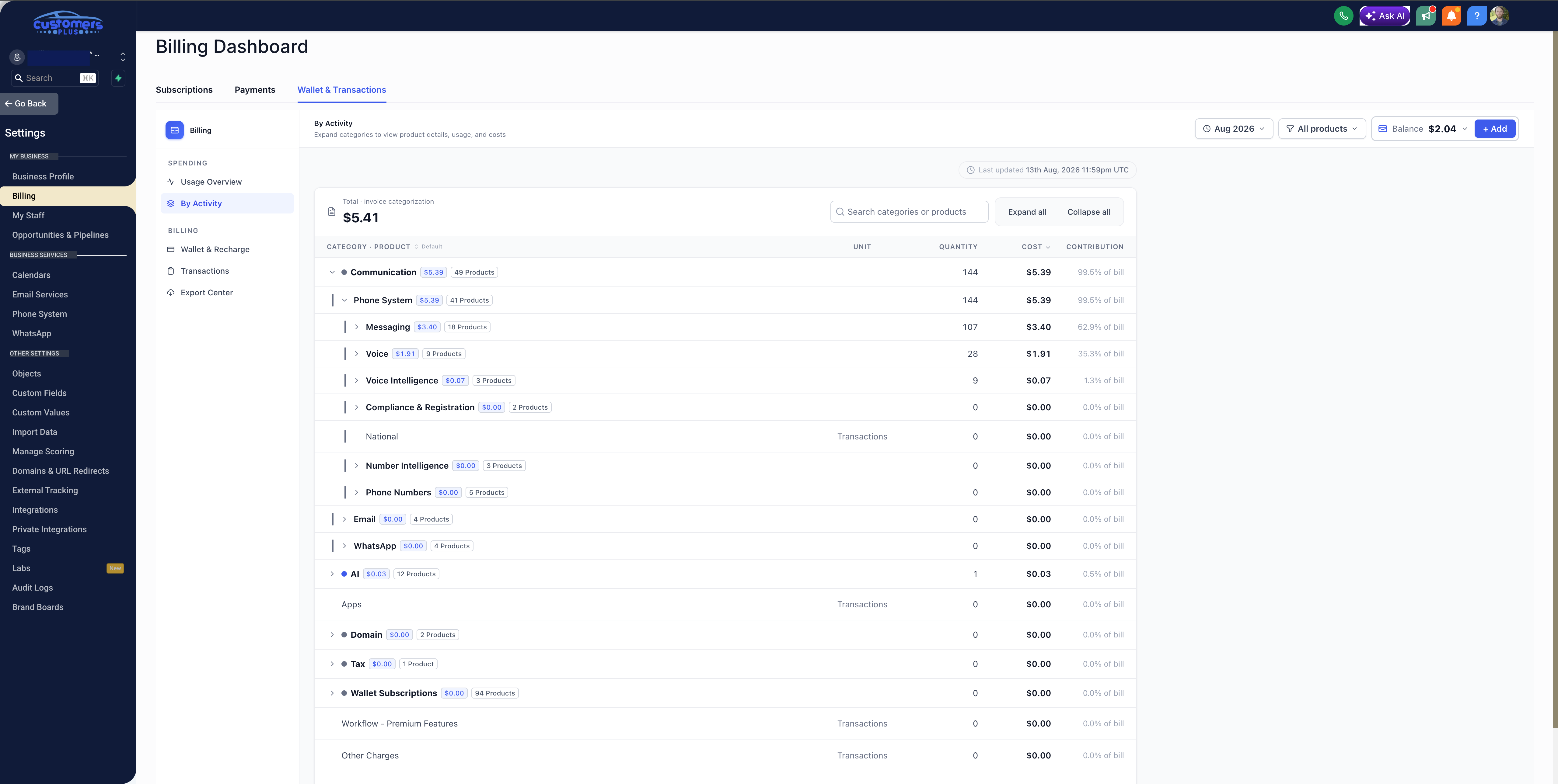The width and height of the screenshot is (1558, 784).
Task: Expand the Messaging row
Action: click(356, 327)
